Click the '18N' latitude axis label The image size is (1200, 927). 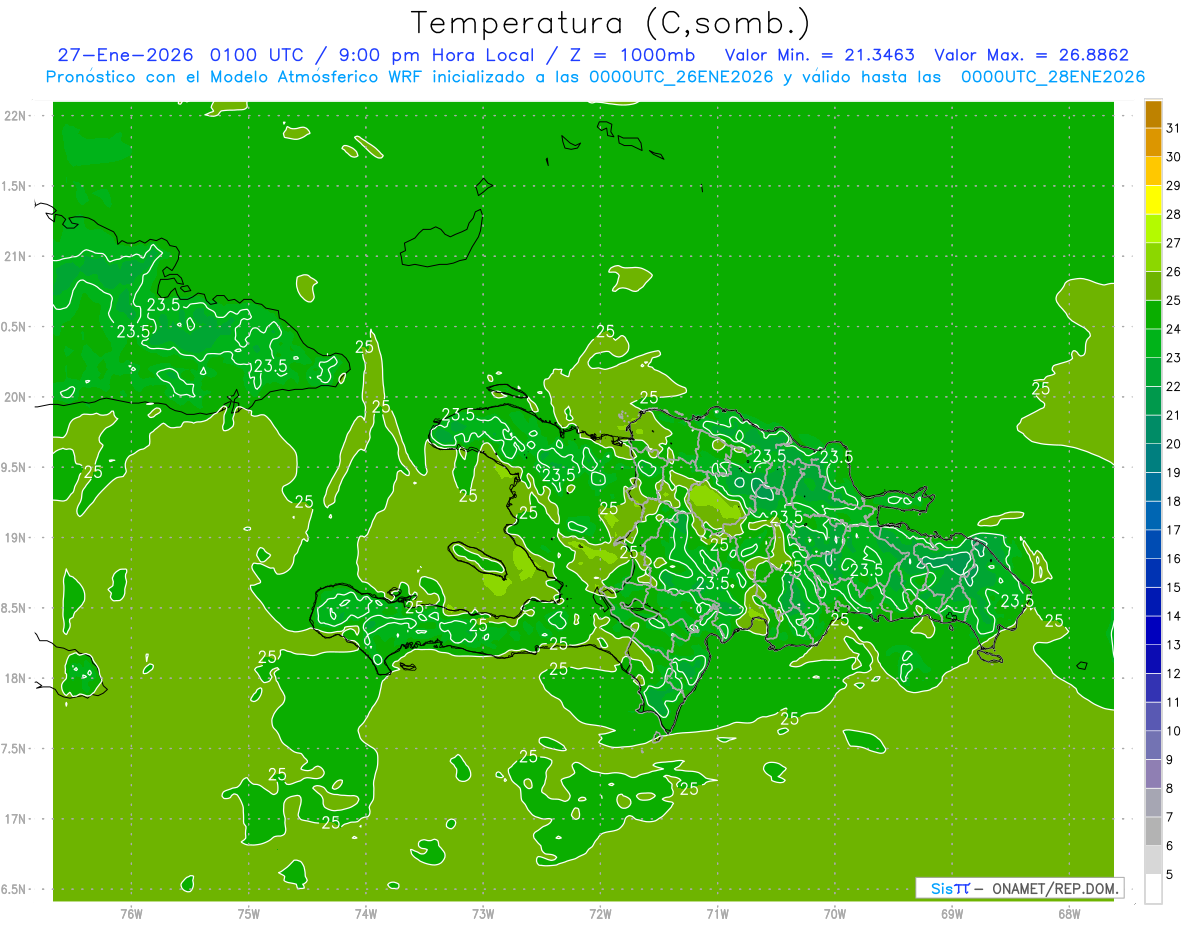point(16,678)
